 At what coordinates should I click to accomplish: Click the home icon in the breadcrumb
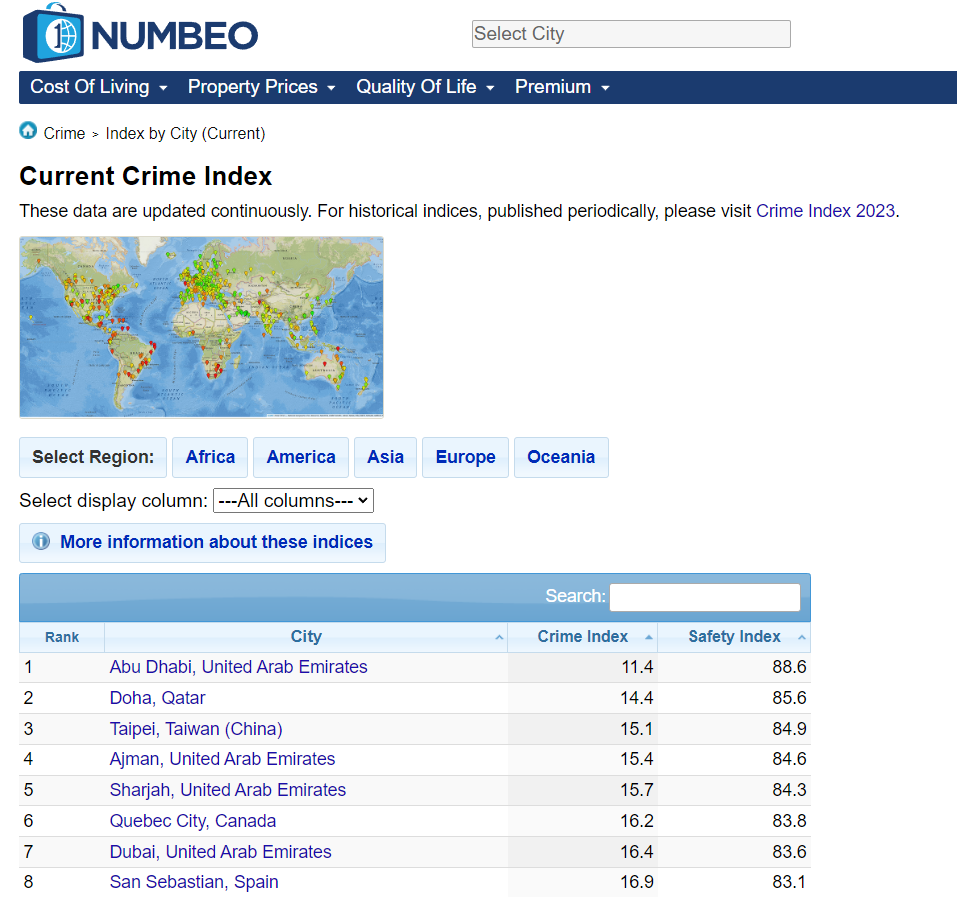(x=27, y=131)
